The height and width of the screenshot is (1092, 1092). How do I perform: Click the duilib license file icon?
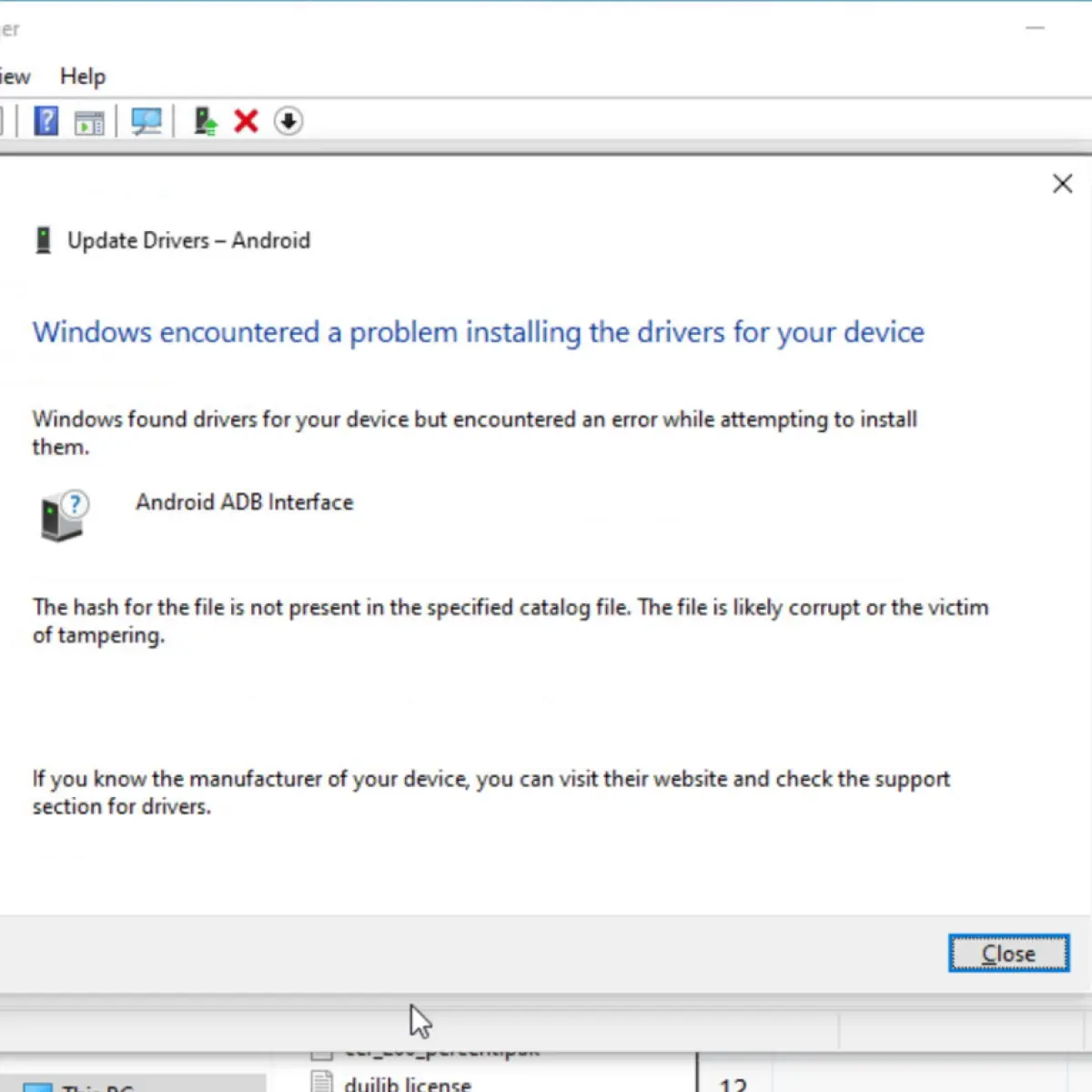click(x=322, y=1081)
